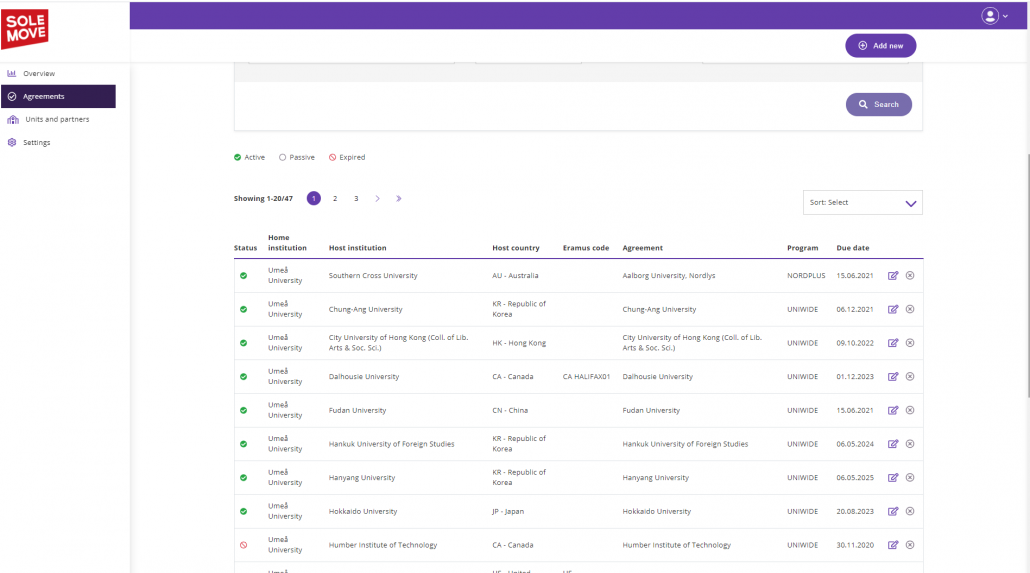
Task: Click the Showing 1-20/47 counter
Action: [x=263, y=198]
